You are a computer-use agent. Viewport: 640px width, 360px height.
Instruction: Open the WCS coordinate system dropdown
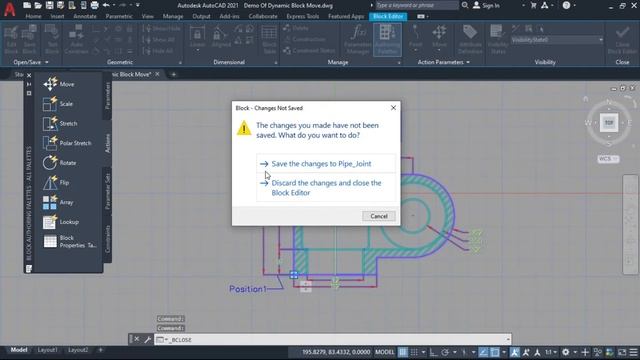coord(608,159)
